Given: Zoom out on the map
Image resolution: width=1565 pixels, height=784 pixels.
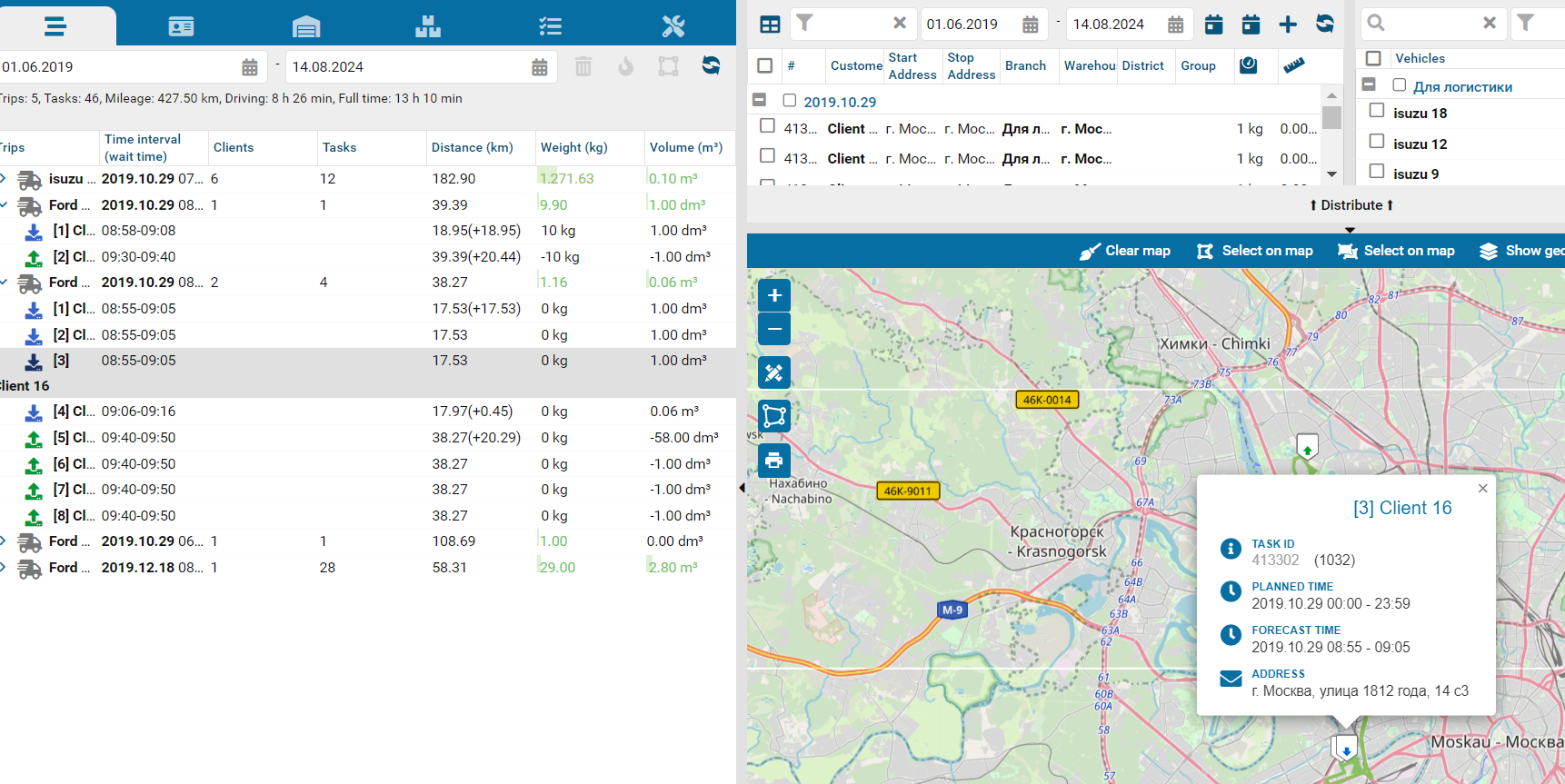Looking at the screenshot, I should pyautogui.click(x=774, y=329).
